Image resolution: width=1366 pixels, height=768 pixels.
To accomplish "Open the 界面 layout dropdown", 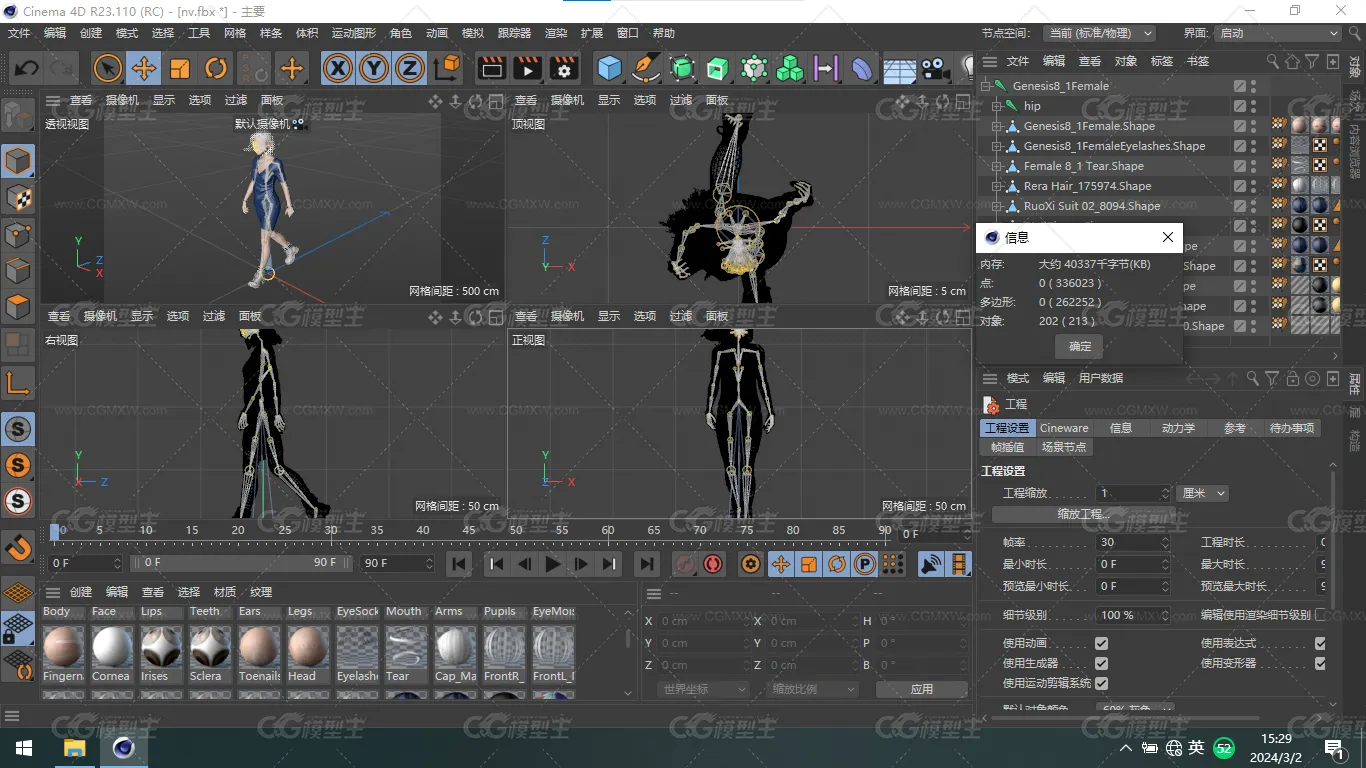I will [x=1277, y=33].
